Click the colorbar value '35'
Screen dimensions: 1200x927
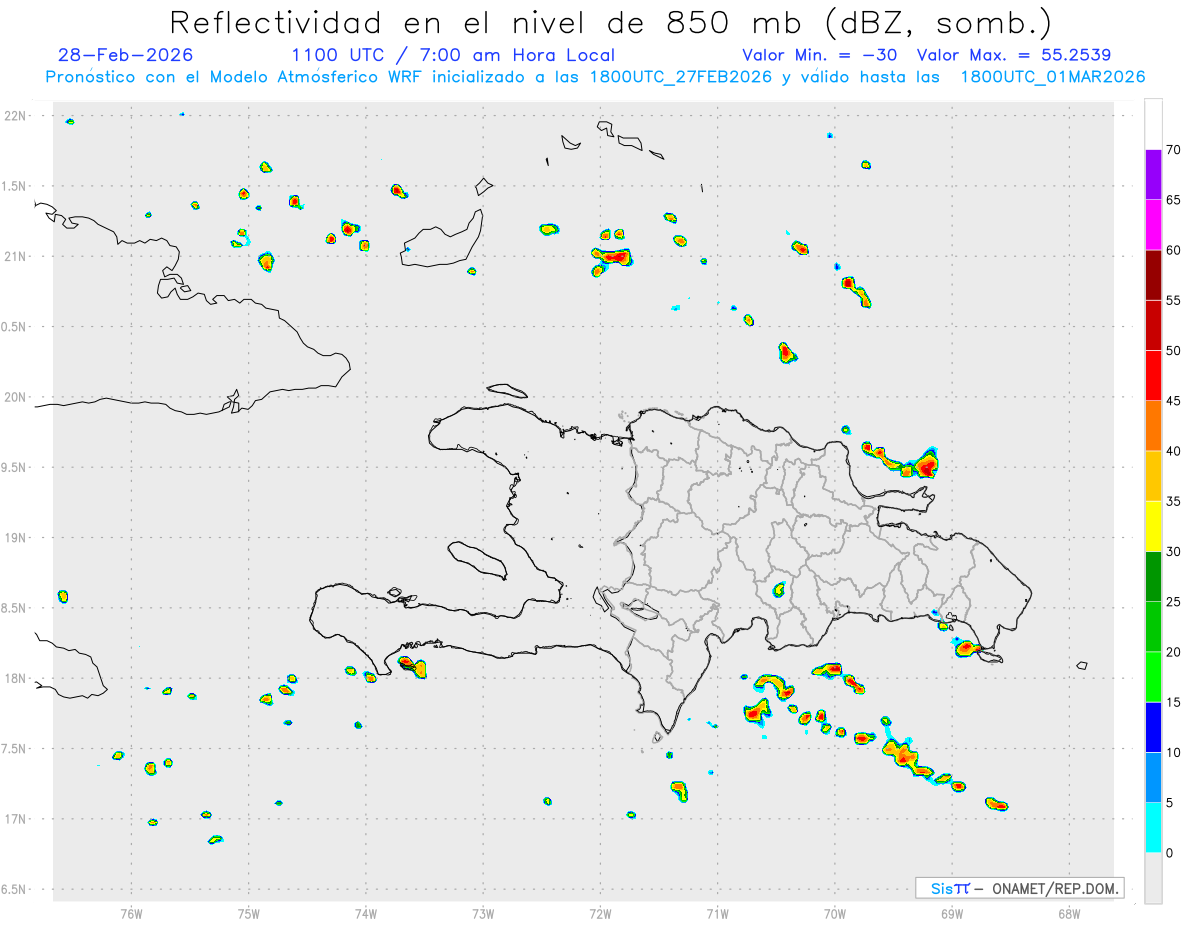coord(1173,501)
